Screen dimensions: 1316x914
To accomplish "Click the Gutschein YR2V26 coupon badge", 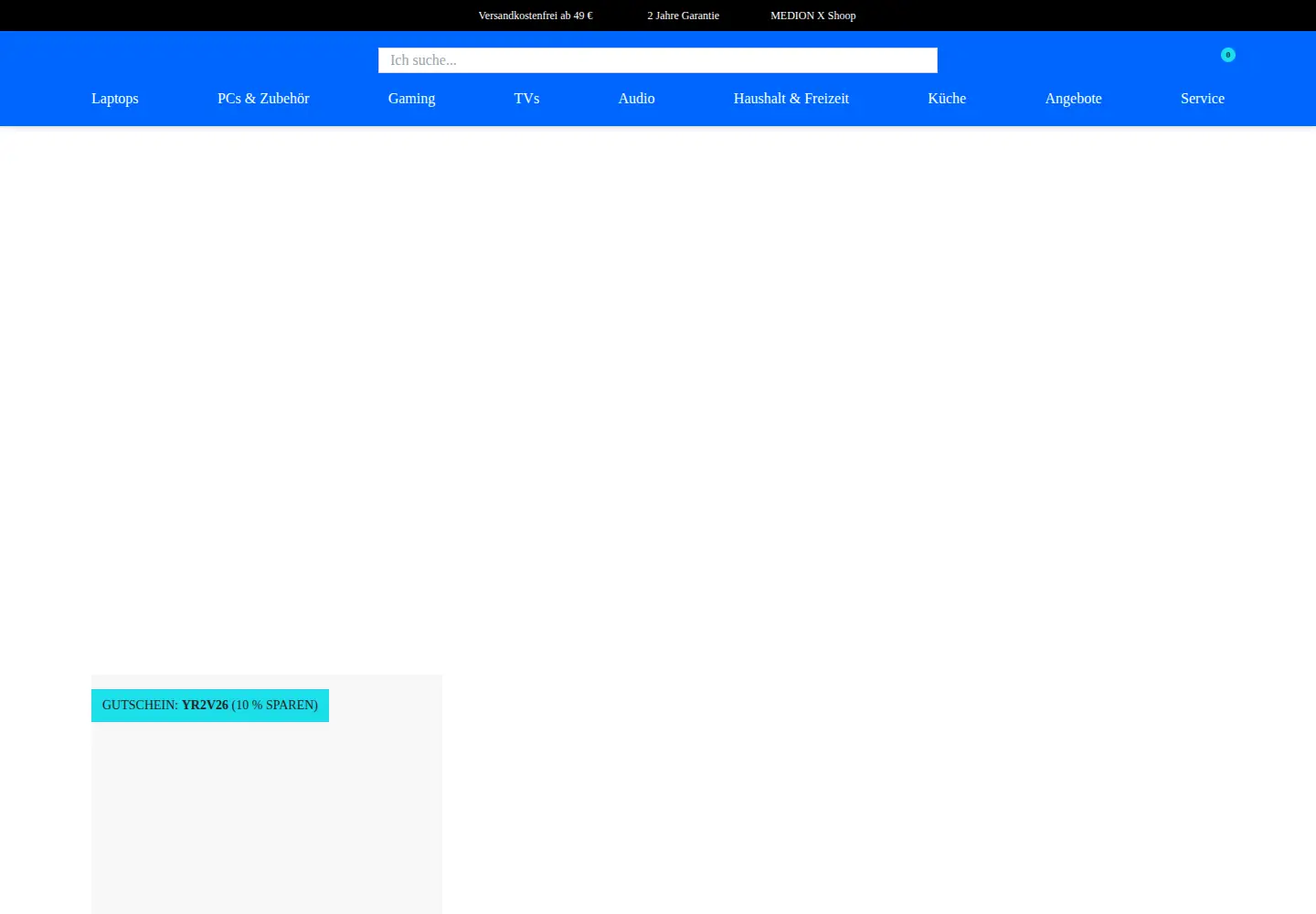I will click(x=210, y=706).
